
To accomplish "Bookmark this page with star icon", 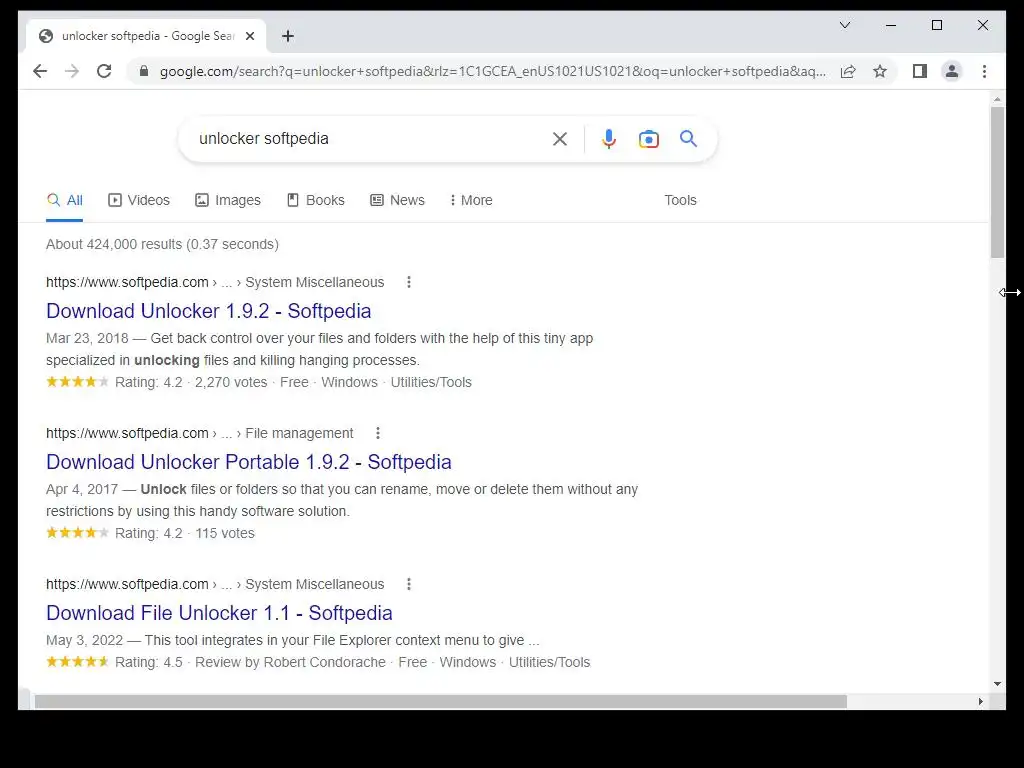I will pos(880,71).
